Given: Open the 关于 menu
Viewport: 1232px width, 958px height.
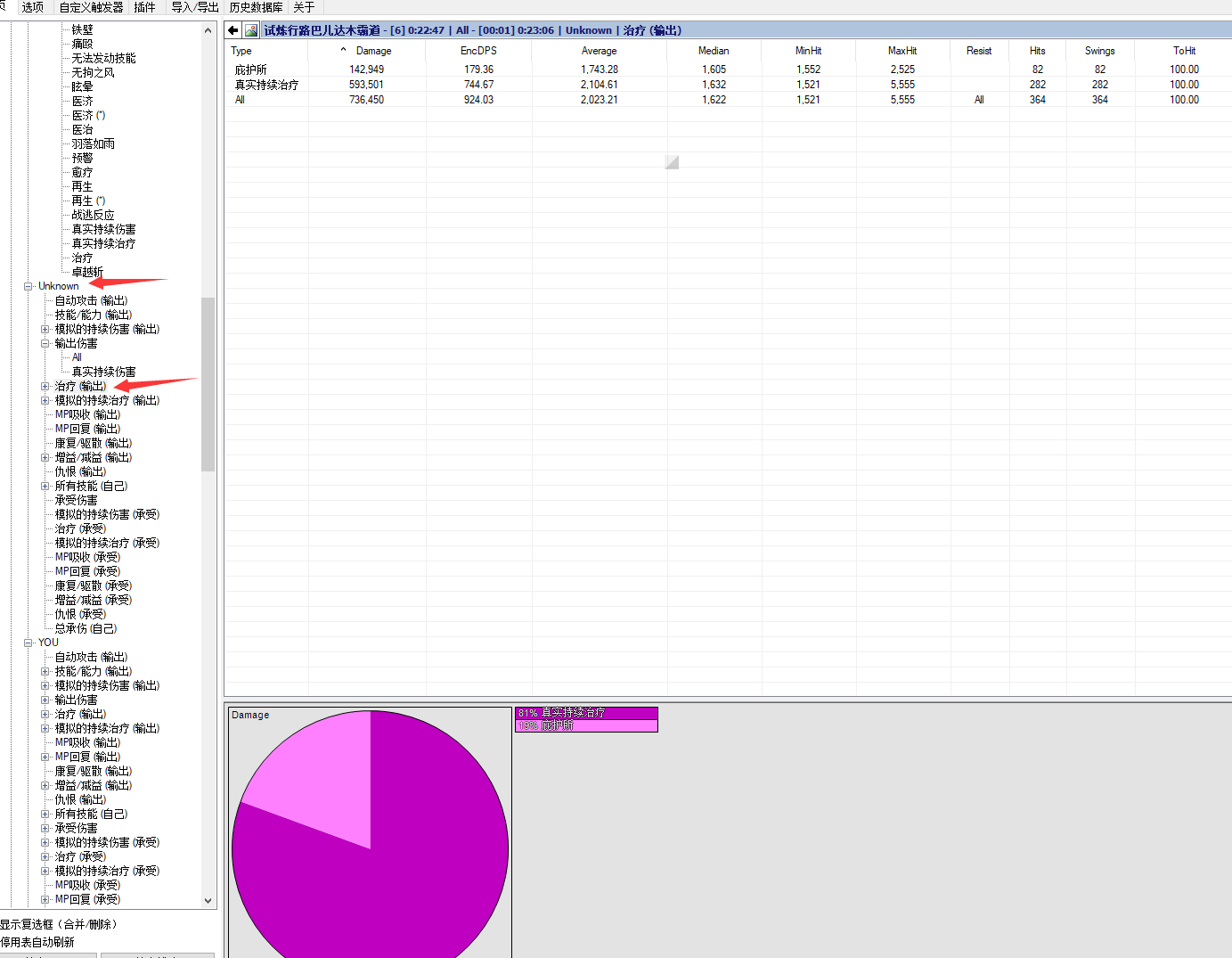Looking at the screenshot, I should (x=304, y=7).
